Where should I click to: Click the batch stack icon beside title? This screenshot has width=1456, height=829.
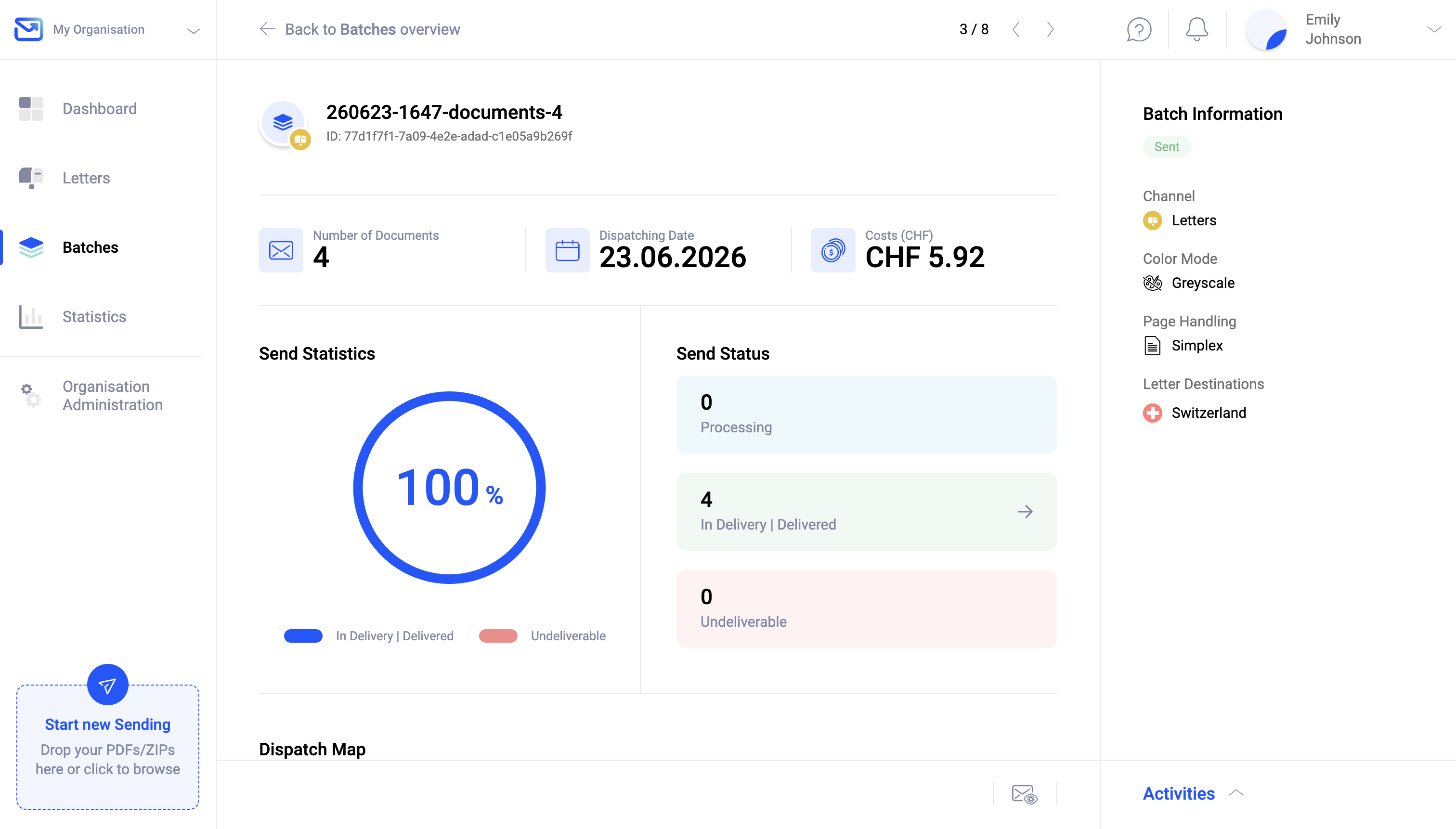click(283, 122)
